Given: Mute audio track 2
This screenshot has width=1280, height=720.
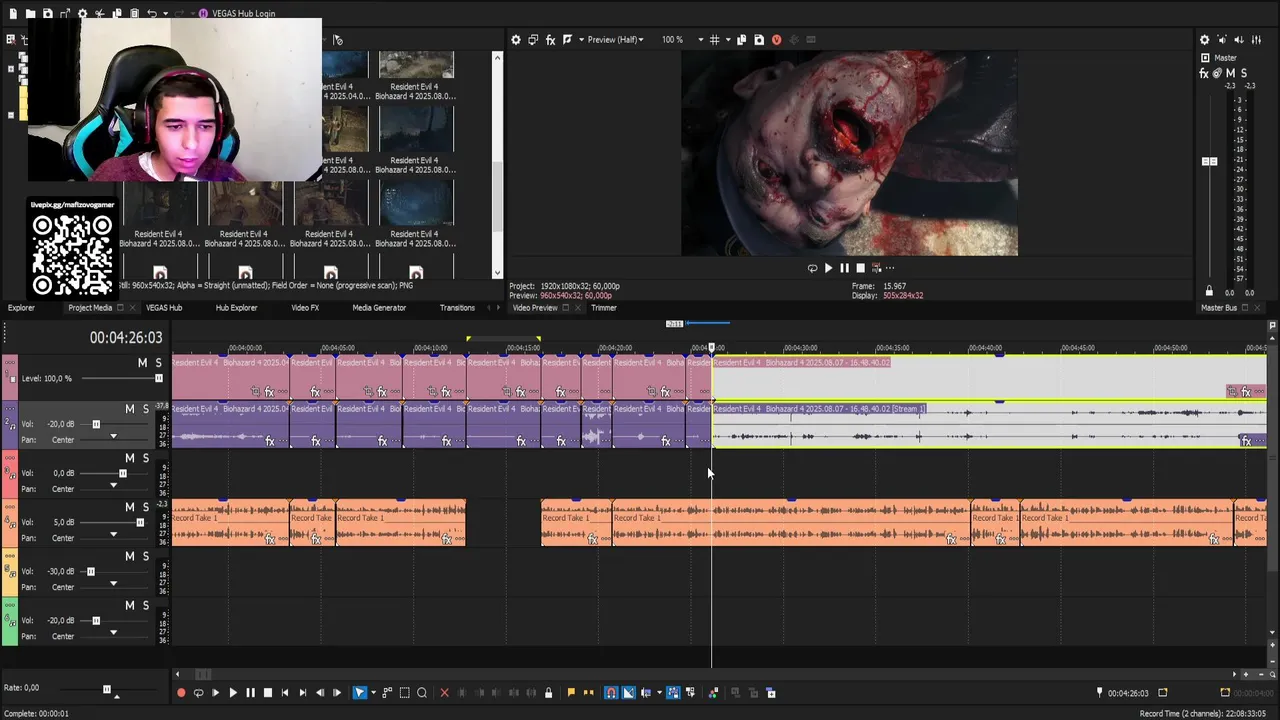Looking at the screenshot, I should [x=129, y=409].
